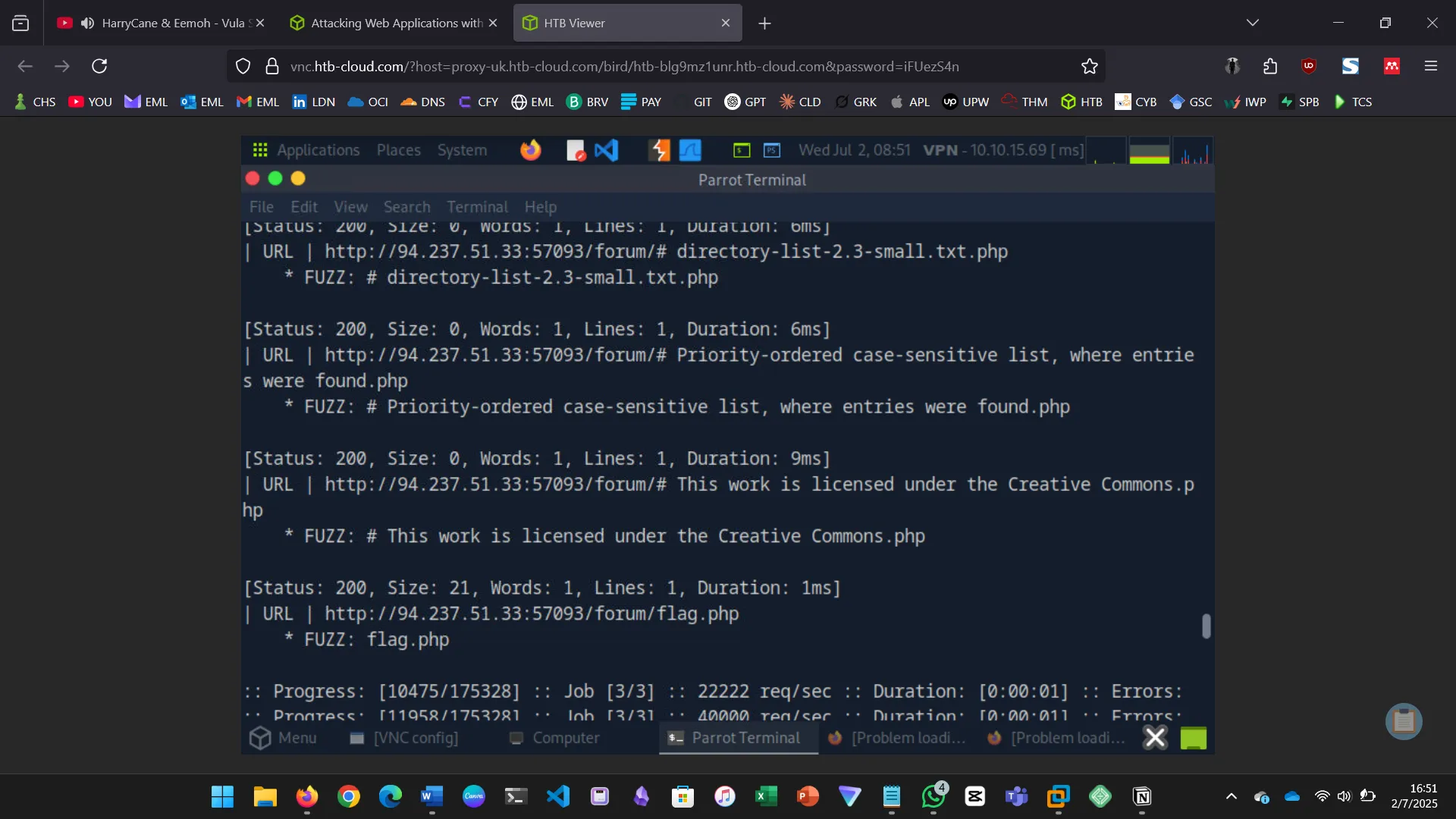Image resolution: width=1456 pixels, height=819 pixels.
Task: Toggle tracking protection shield in address bar
Action: point(243,66)
